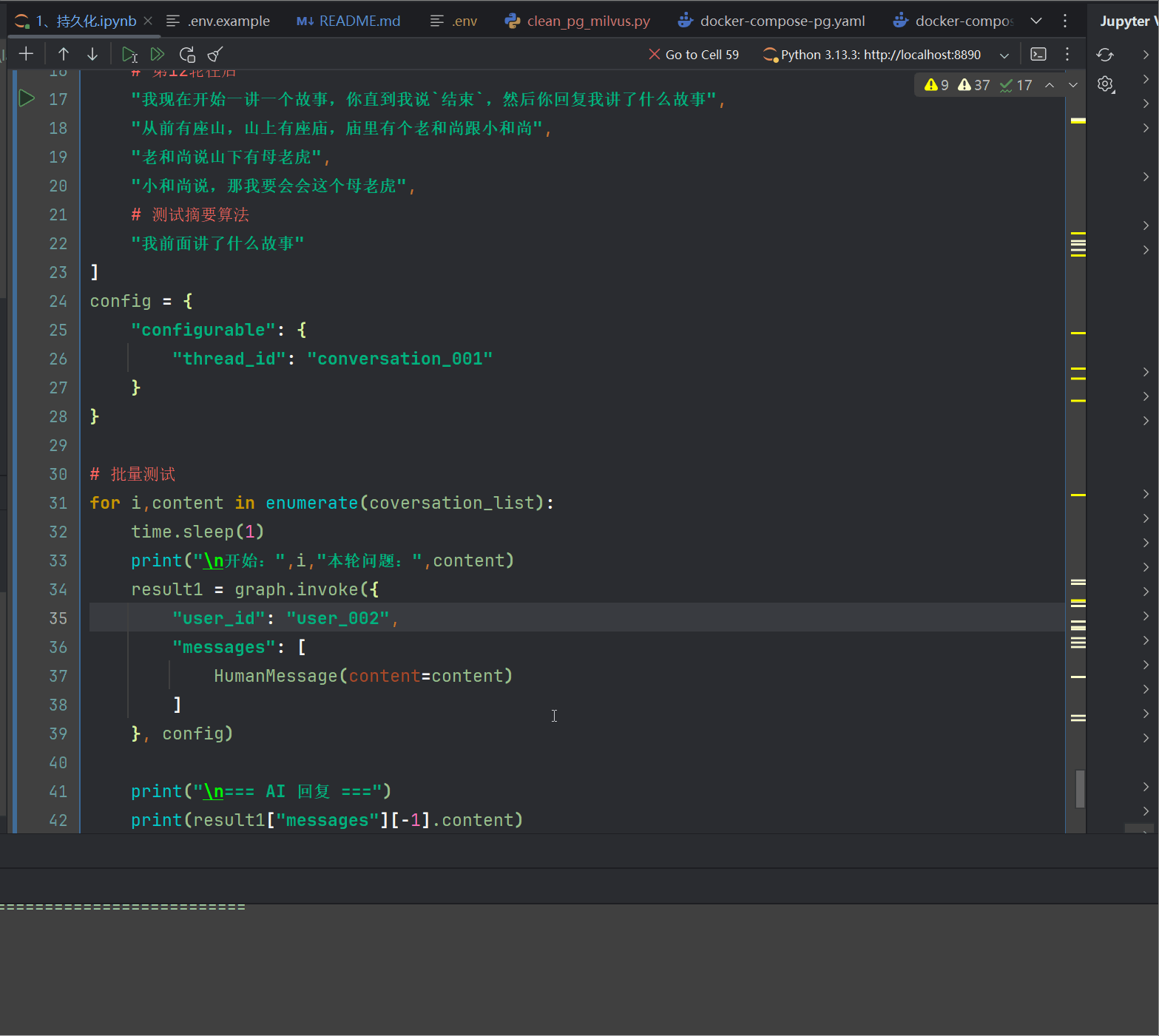The height and width of the screenshot is (1036, 1159).
Task: Click the typo count 17 checkmark icon
Action: tap(1016, 85)
